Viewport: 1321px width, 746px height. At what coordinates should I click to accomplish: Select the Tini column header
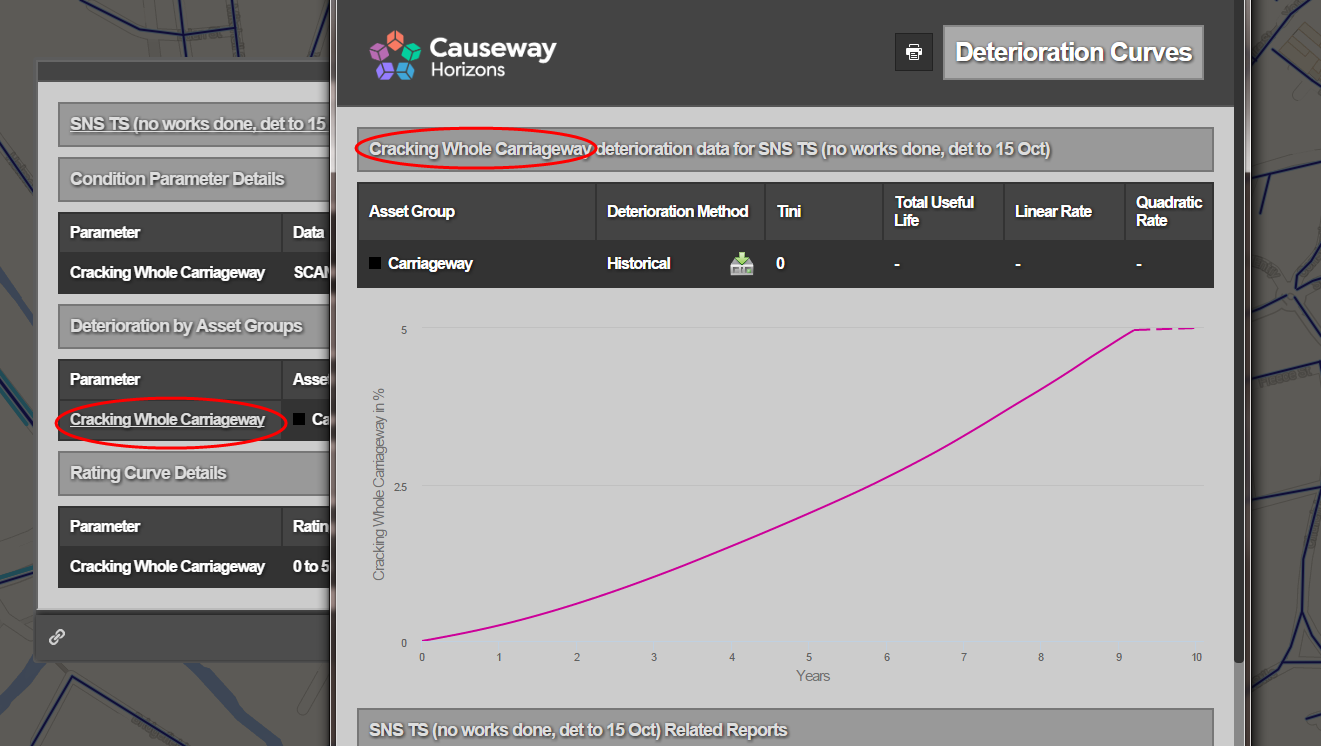tap(789, 212)
